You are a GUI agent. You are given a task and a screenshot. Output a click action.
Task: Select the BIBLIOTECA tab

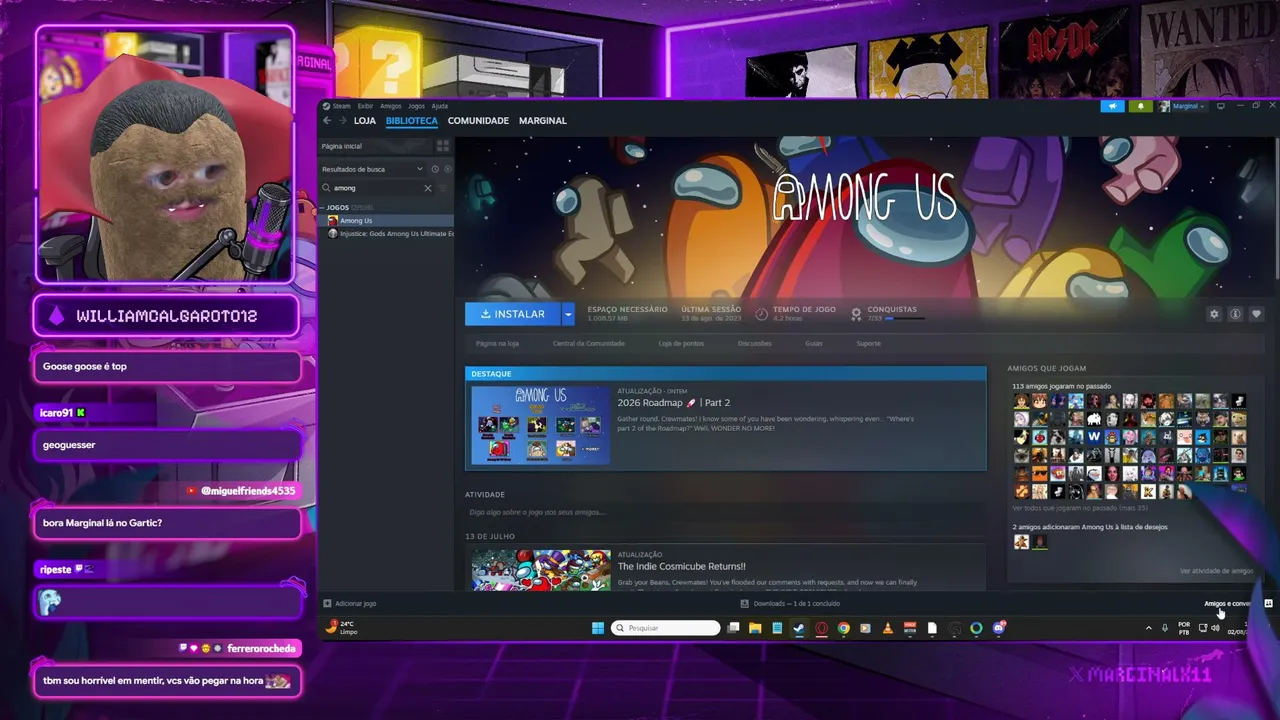[412, 121]
